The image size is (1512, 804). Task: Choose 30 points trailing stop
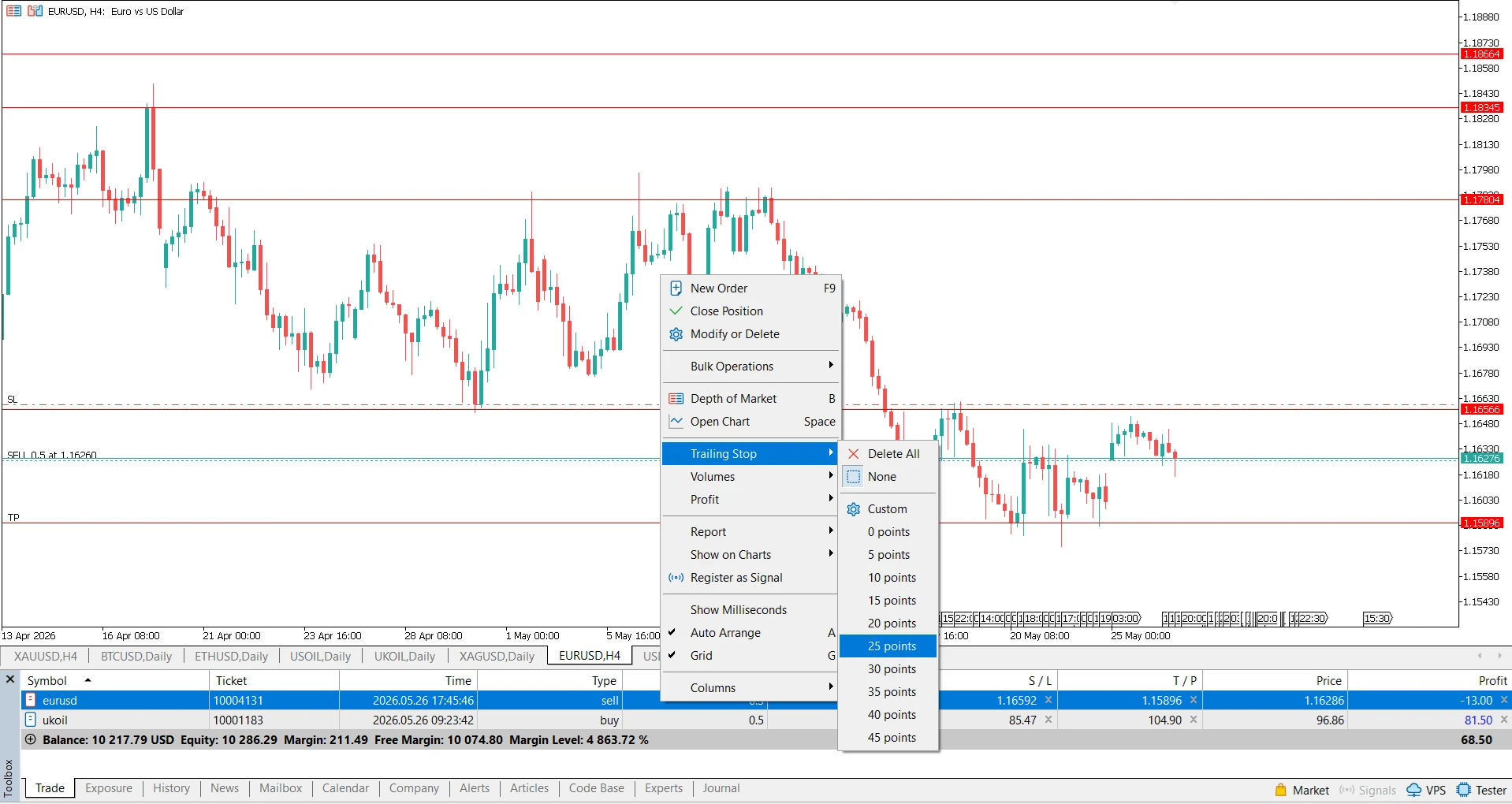coord(888,669)
